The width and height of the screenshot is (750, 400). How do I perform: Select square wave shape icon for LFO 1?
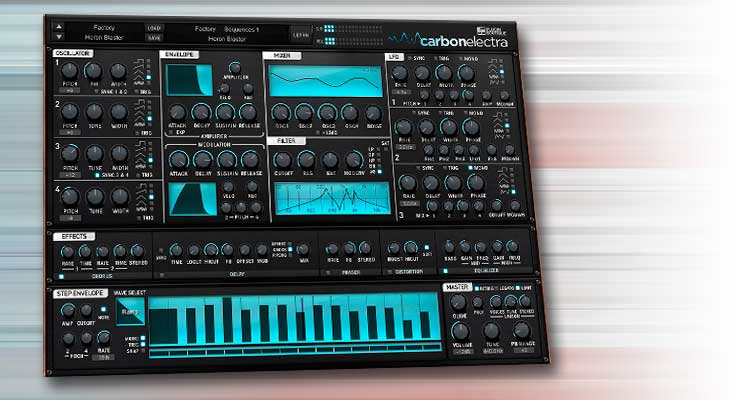tap(492, 61)
